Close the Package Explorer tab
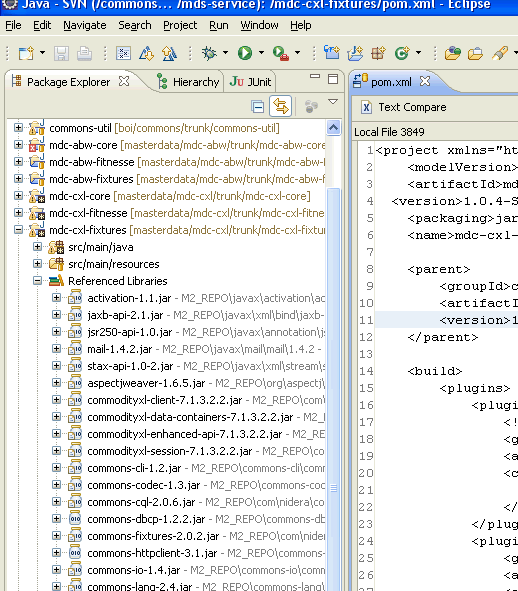 tap(124, 81)
